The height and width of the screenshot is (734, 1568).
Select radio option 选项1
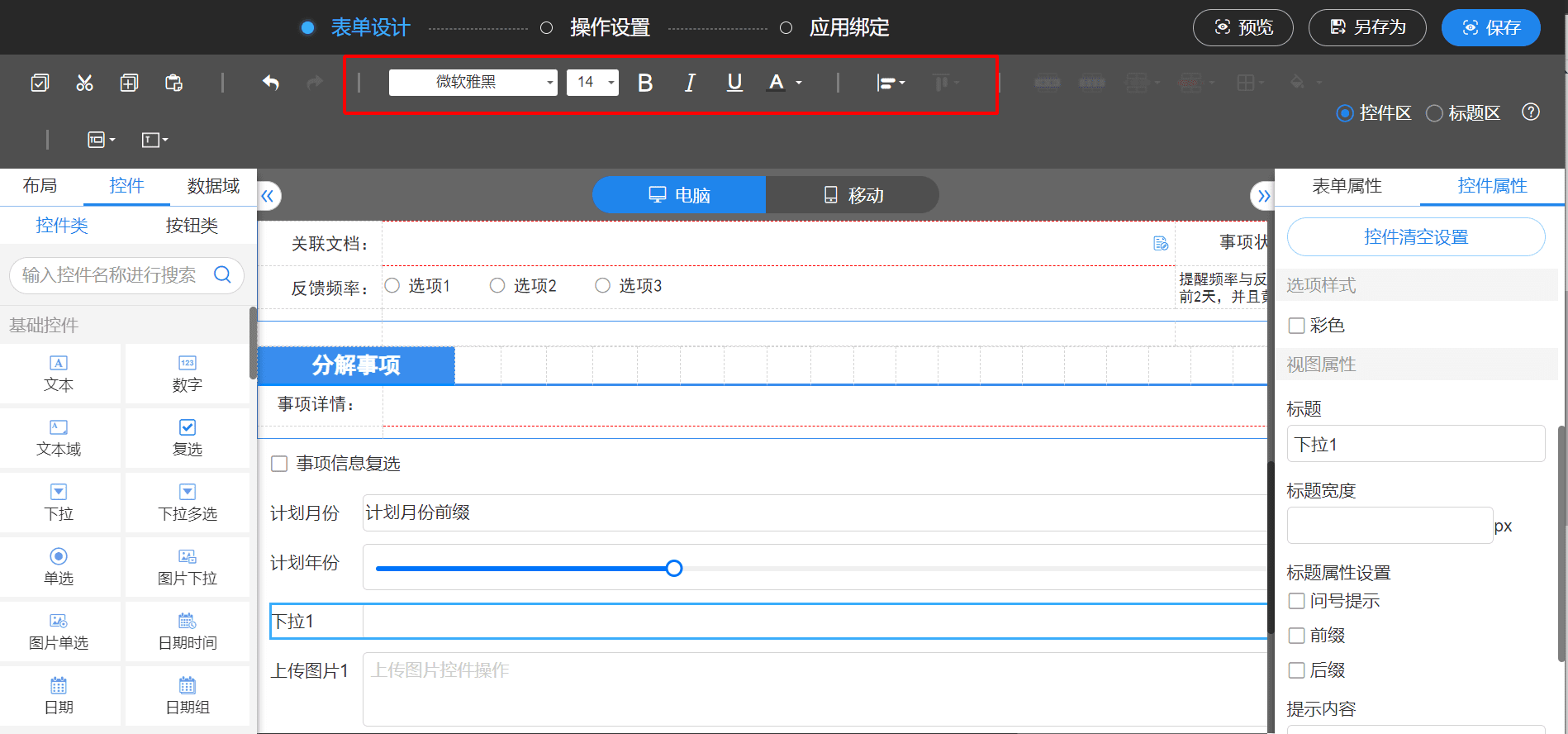(x=392, y=285)
